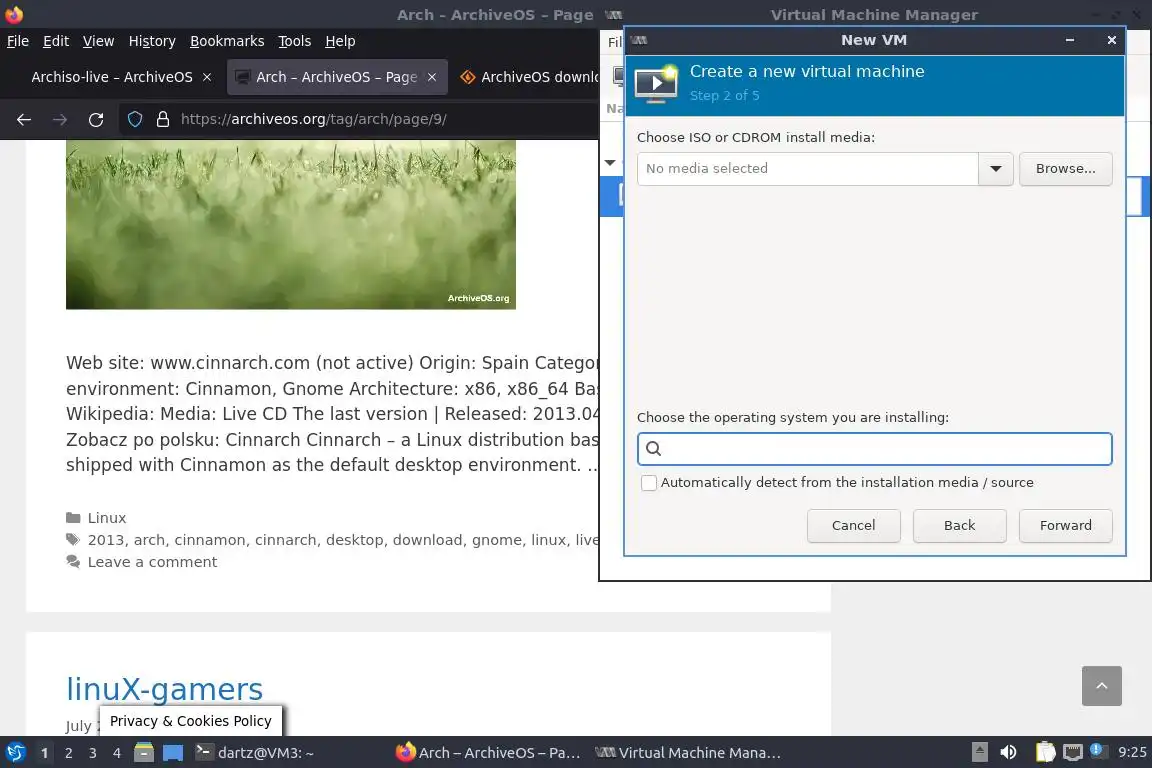1152x768 pixels.
Task: Switch to workspace 1
Action: tap(44, 753)
